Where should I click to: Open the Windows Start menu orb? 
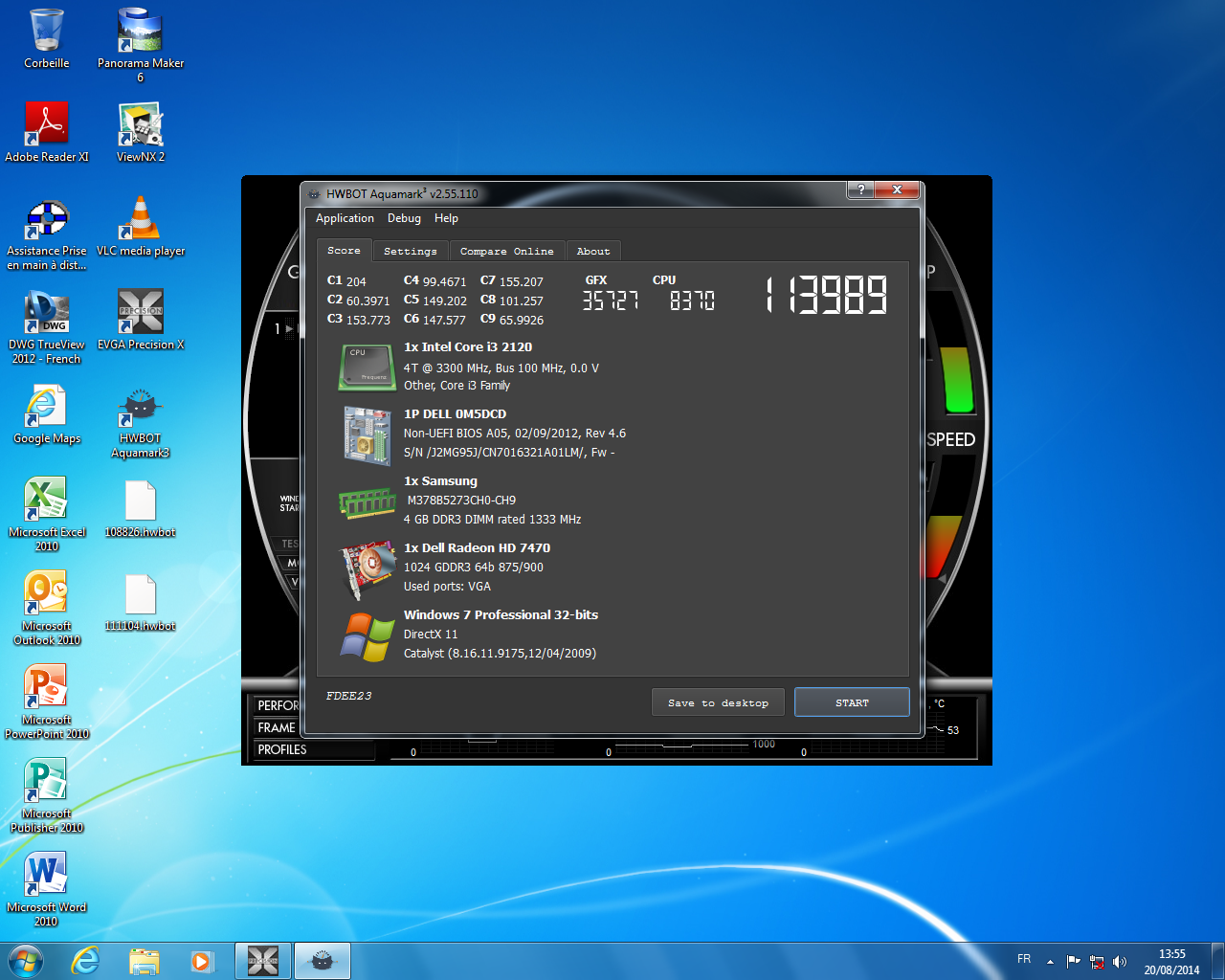(26, 961)
